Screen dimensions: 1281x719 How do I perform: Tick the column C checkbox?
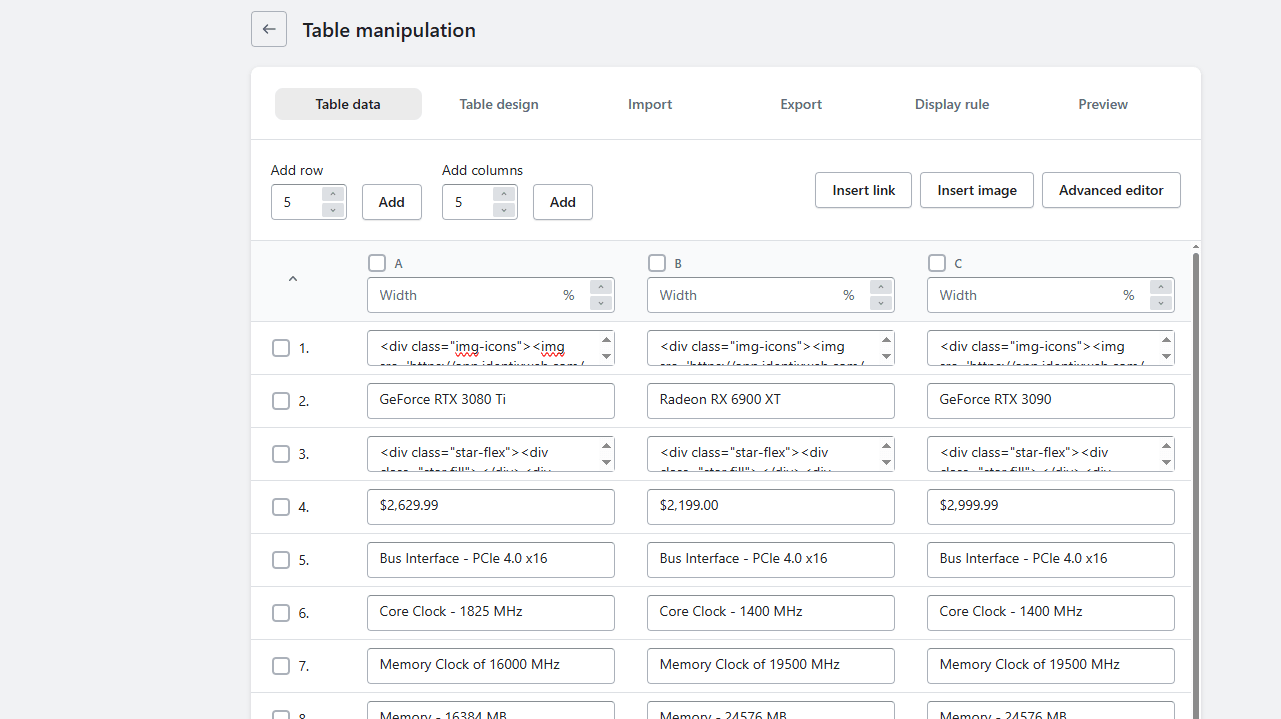pos(937,263)
